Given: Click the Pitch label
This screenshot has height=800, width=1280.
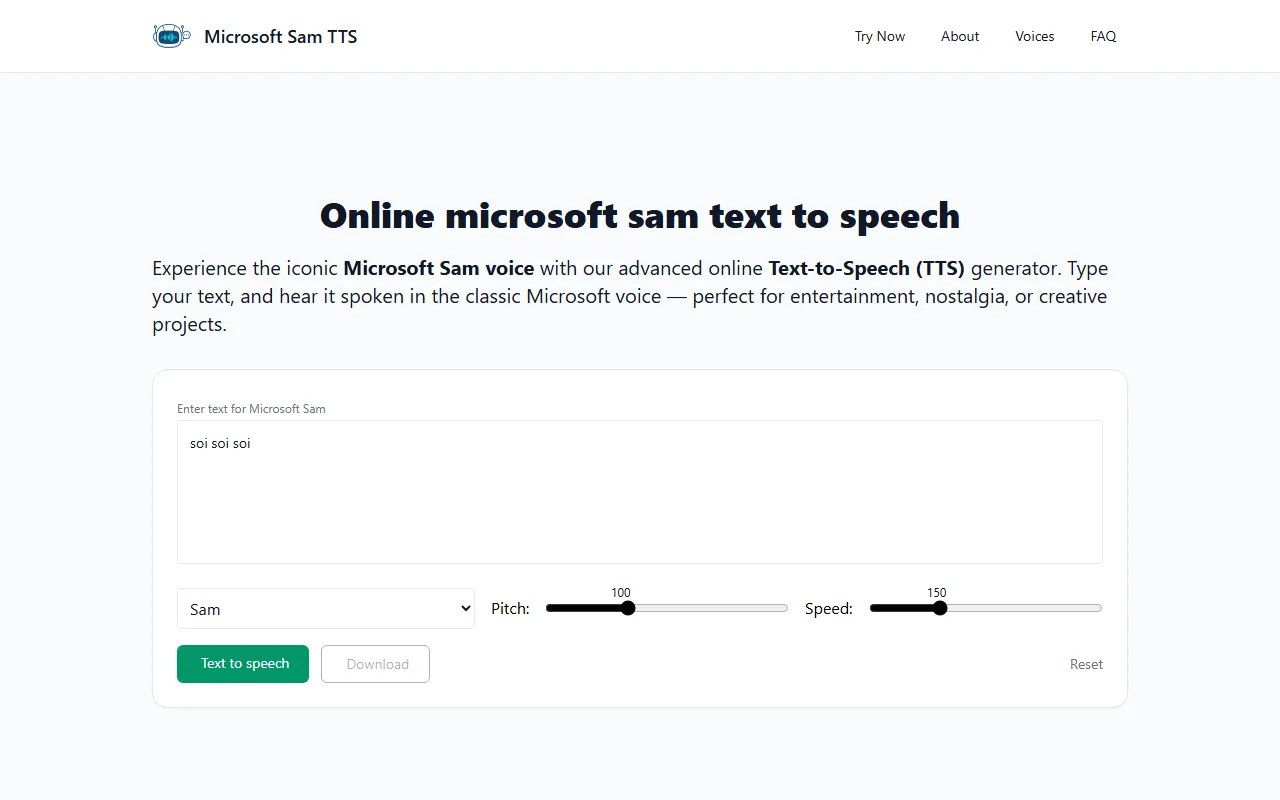Looking at the screenshot, I should (x=510, y=609).
